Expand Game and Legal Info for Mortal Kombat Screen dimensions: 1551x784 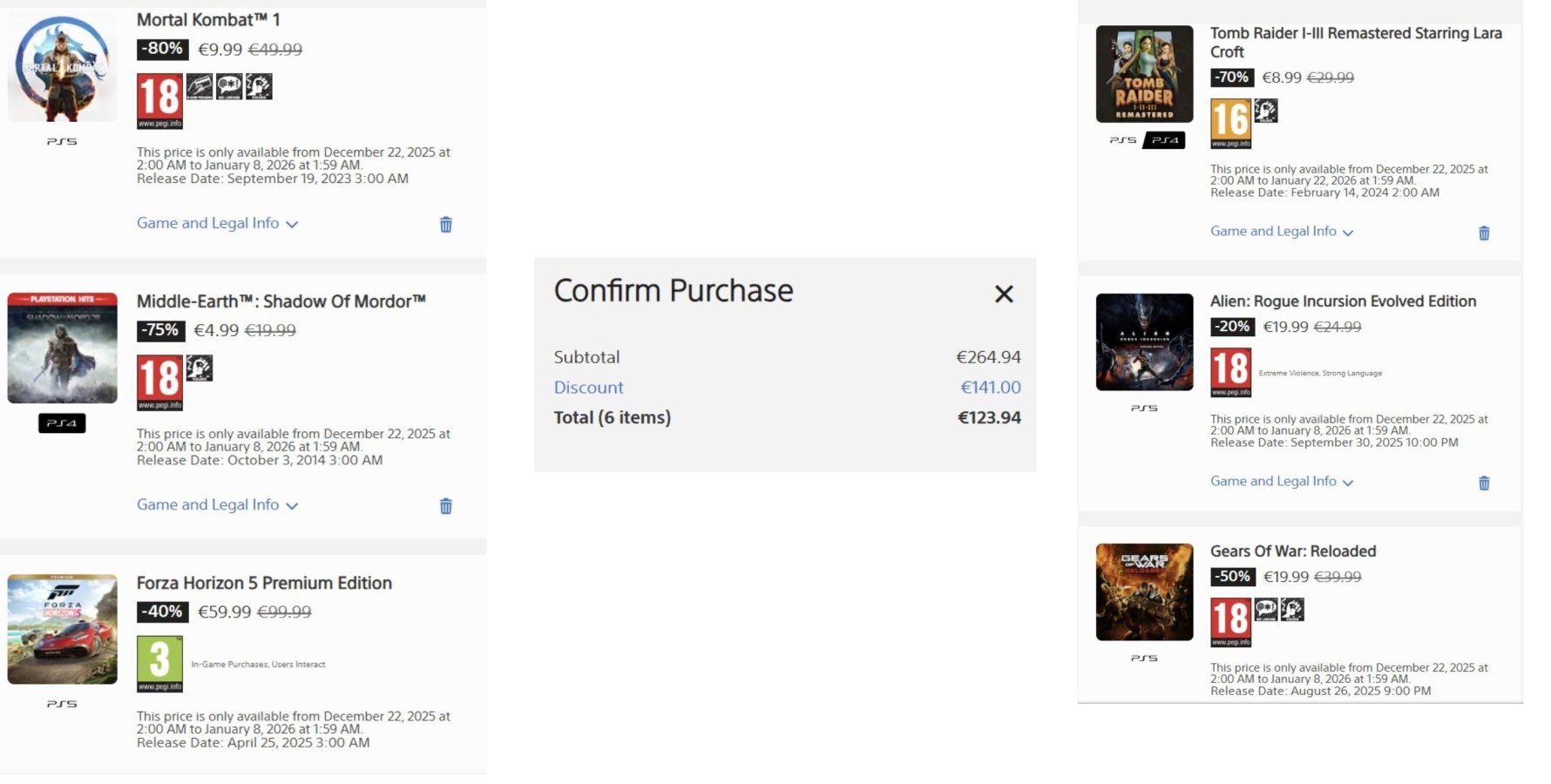click(217, 224)
